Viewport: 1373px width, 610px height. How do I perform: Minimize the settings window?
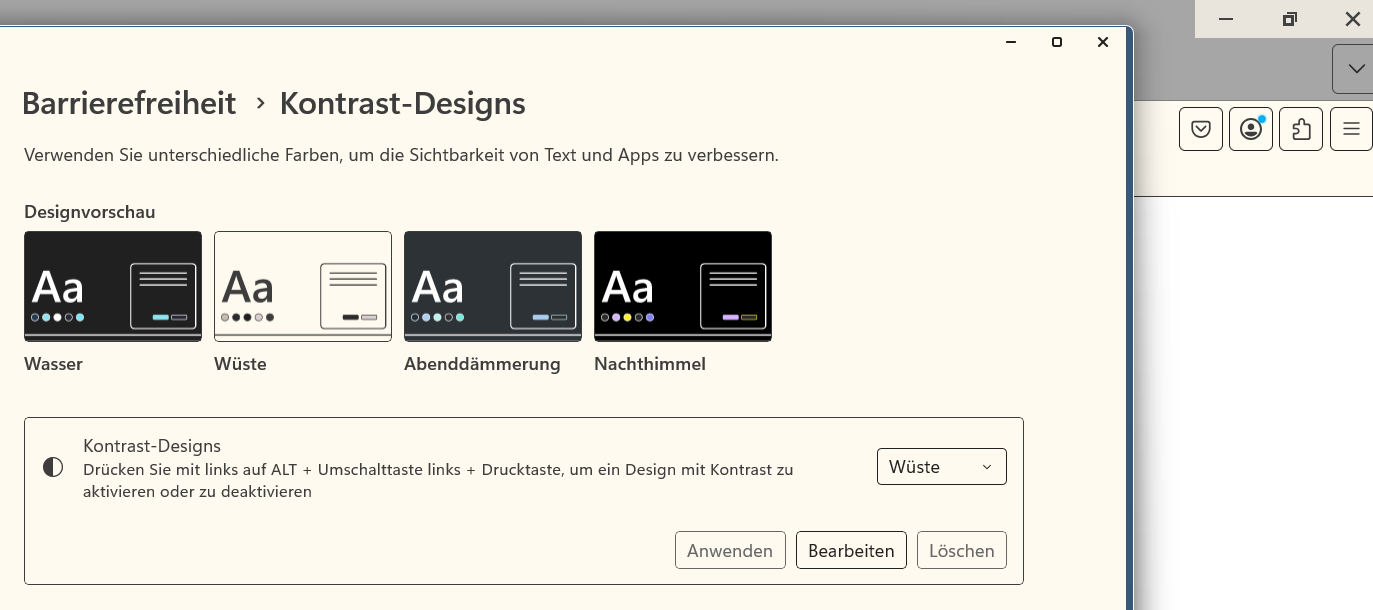1011,42
